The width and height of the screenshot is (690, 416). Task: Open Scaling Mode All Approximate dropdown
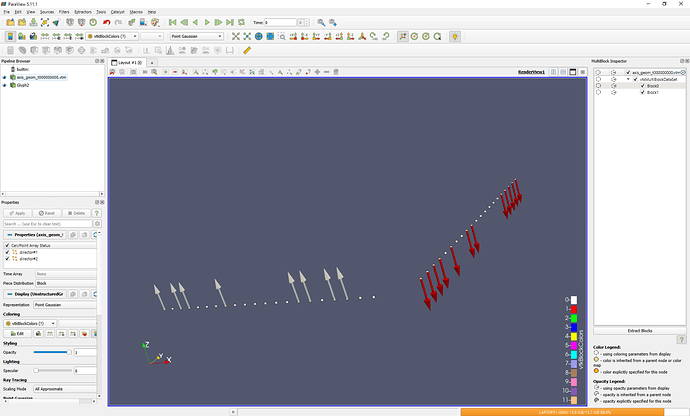coord(65,389)
